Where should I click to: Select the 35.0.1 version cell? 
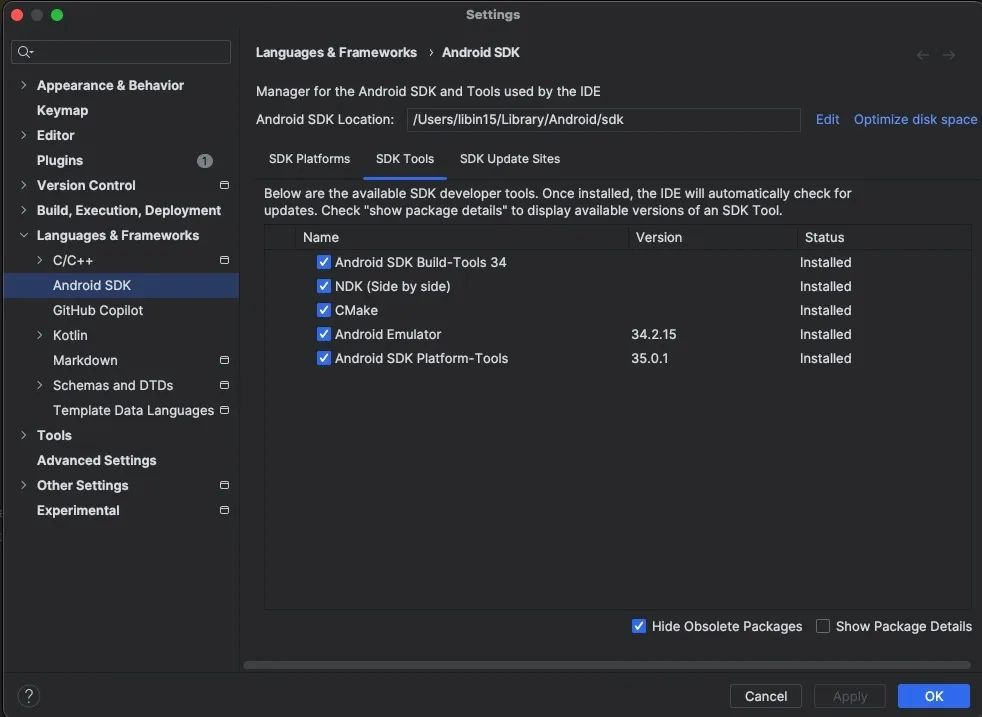point(649,359)
